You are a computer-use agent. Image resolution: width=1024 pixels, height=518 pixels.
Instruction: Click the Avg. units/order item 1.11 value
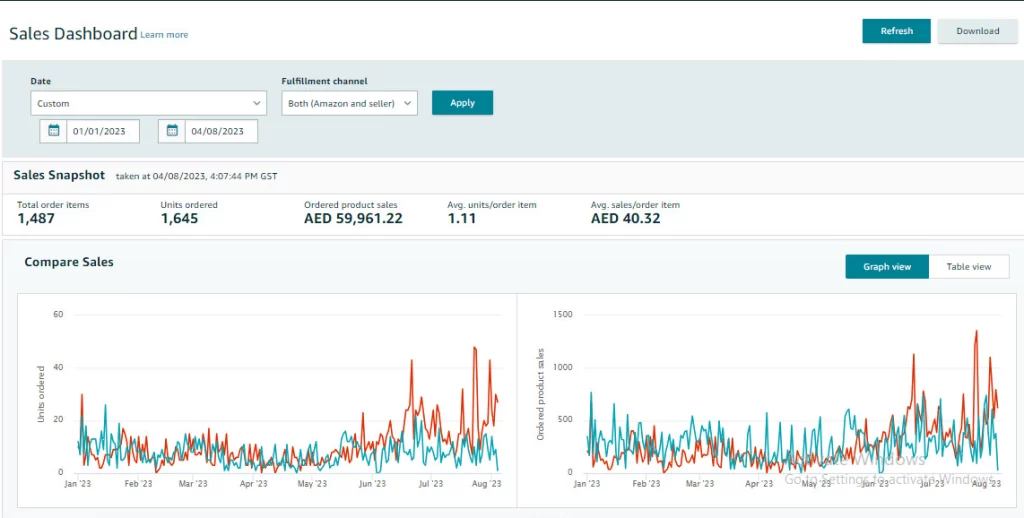462,219
